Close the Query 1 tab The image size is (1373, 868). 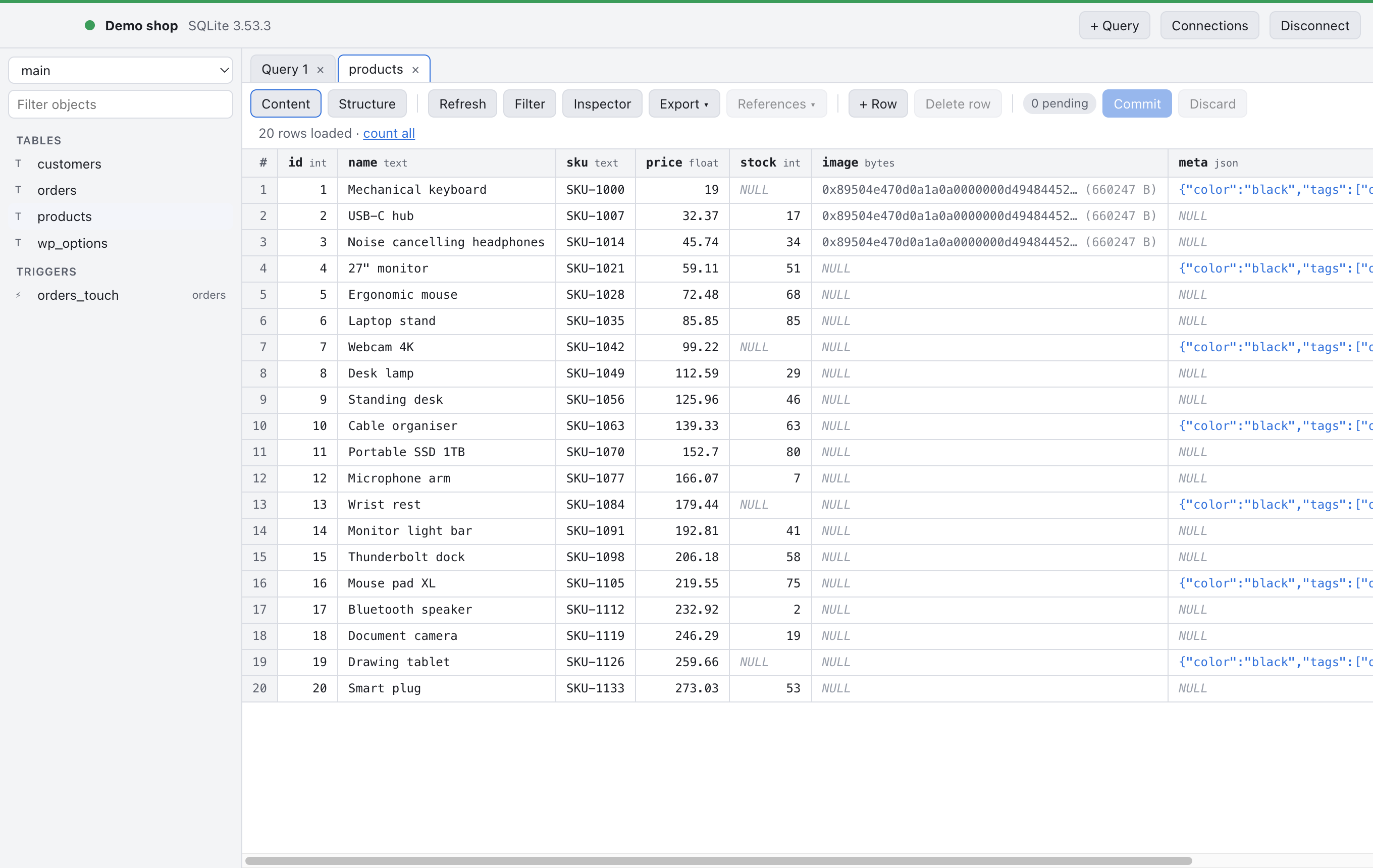pos(321,70)
